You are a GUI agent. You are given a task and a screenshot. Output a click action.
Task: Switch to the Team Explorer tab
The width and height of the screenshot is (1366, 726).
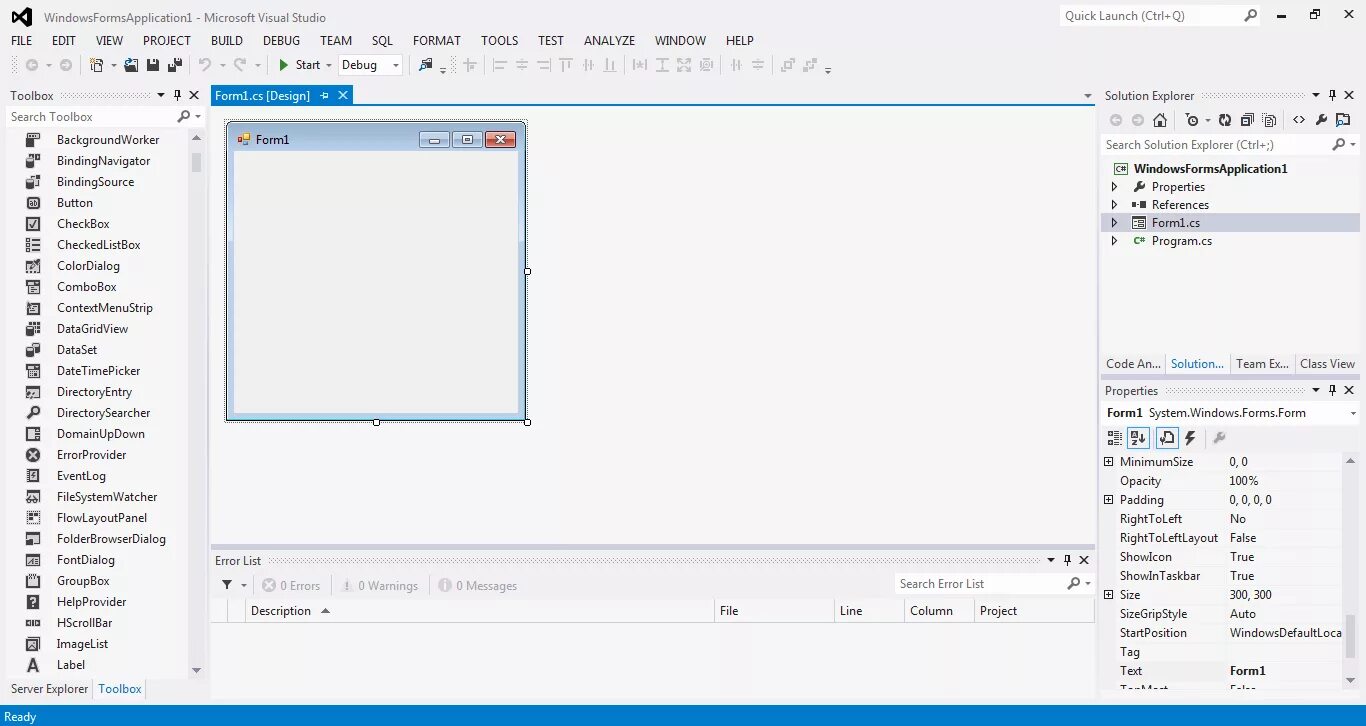pos(1263,364)
